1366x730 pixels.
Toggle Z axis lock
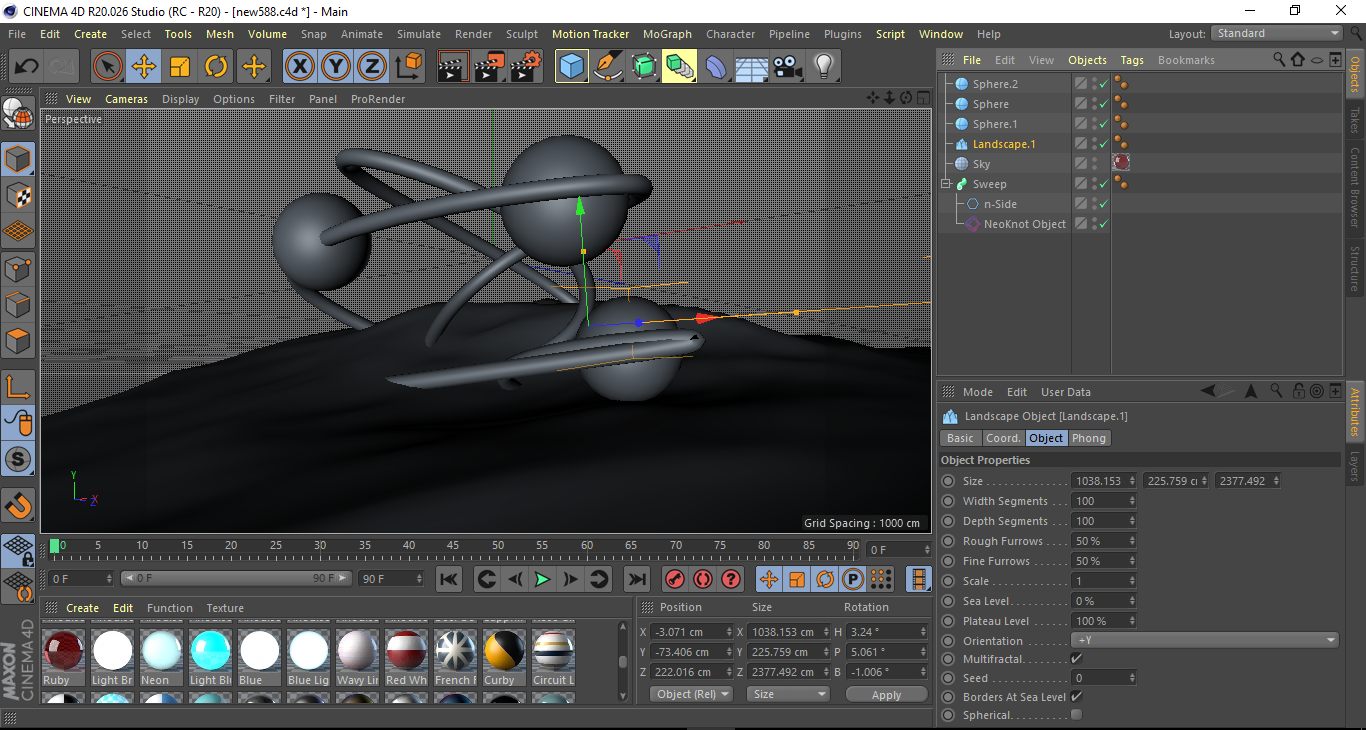tap(372, 67)
